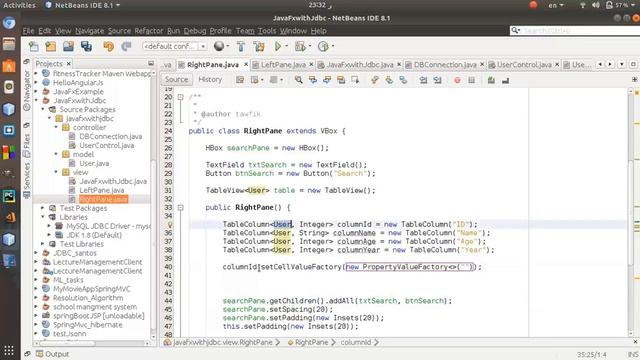This screenshot has height=360, width=640.
Task: Minimize the Projects panel window group
Action: coord(151,63)
